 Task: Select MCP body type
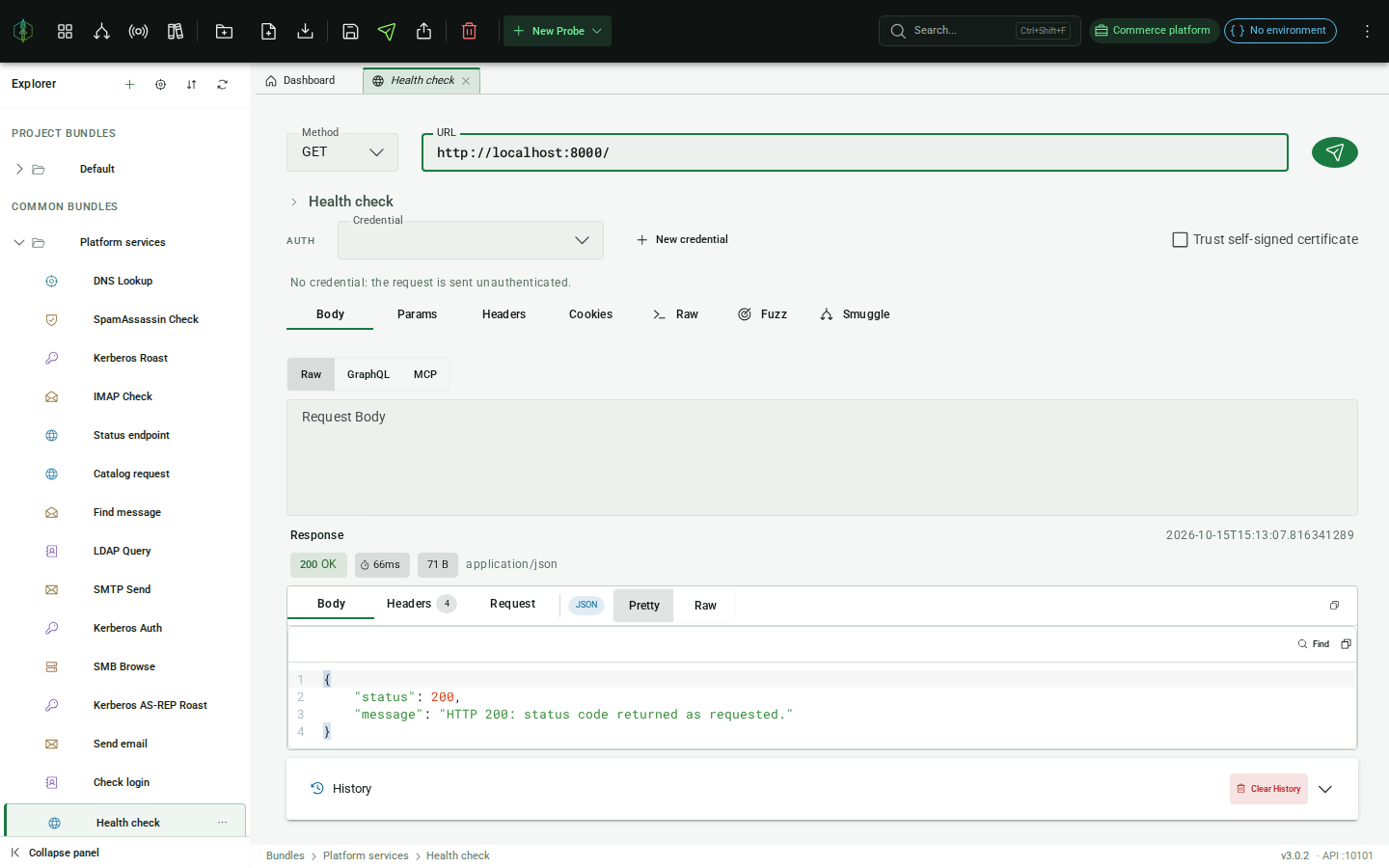[x=425, y=374]
